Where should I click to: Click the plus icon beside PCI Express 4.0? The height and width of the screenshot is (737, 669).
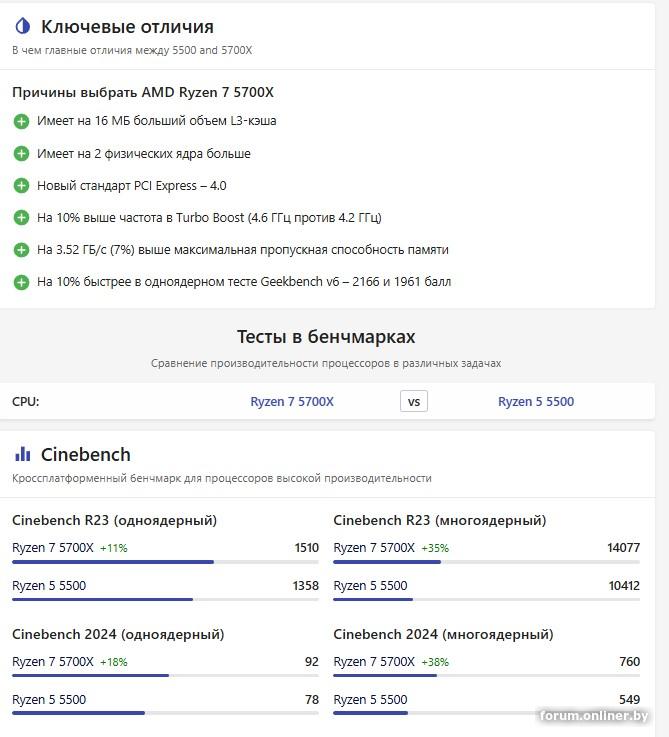coord(21,186)
